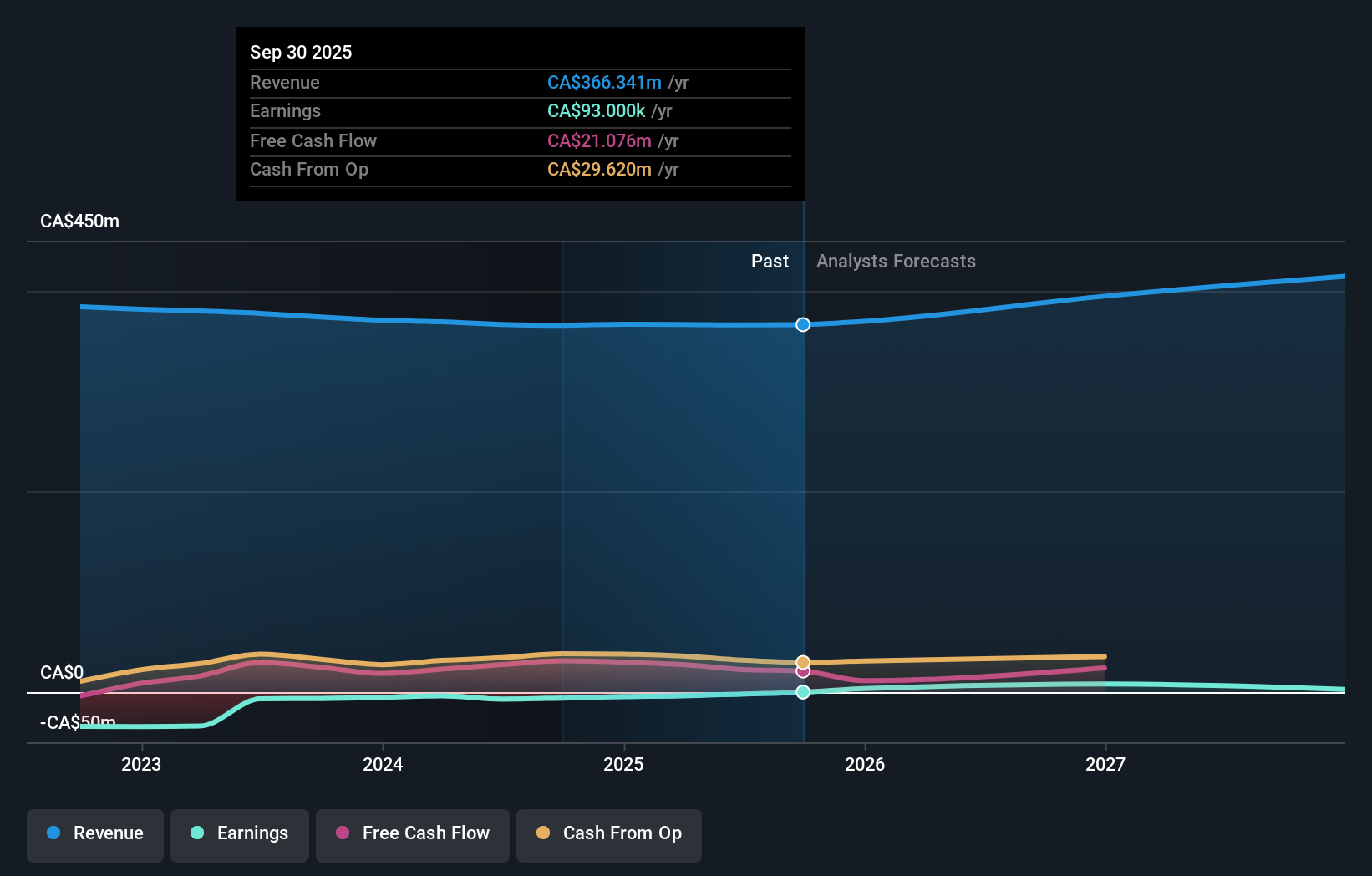Viewport: 1372px width, 876px height.
Task: Switch to the Analysts Forecasts section
Action: (x=895, y=262)
